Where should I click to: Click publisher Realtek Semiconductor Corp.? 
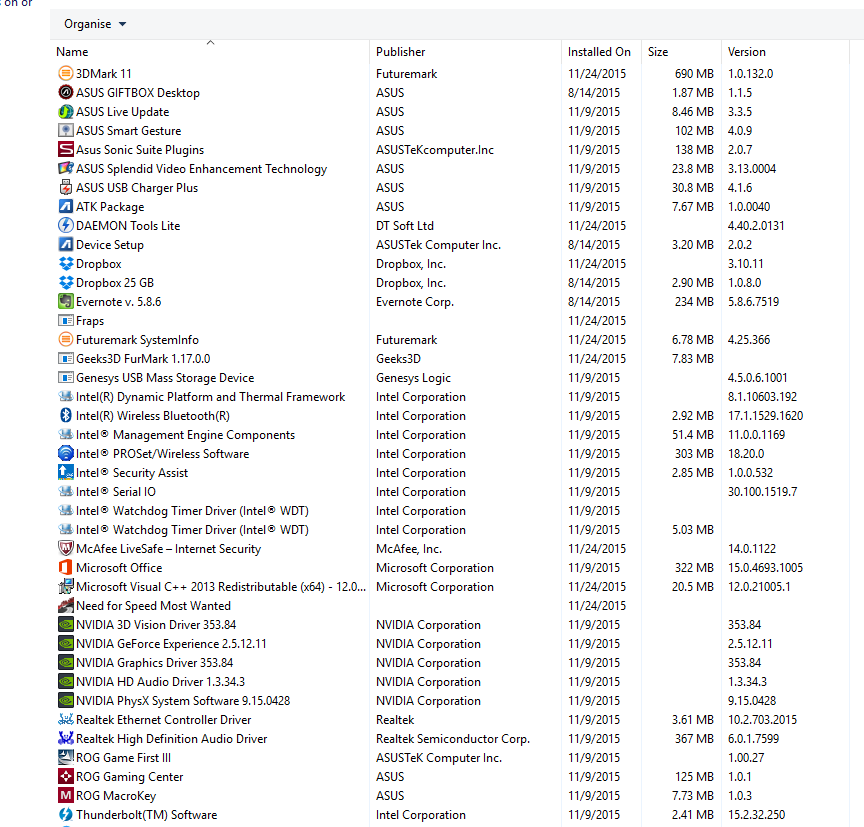click(x=452, y=739)
